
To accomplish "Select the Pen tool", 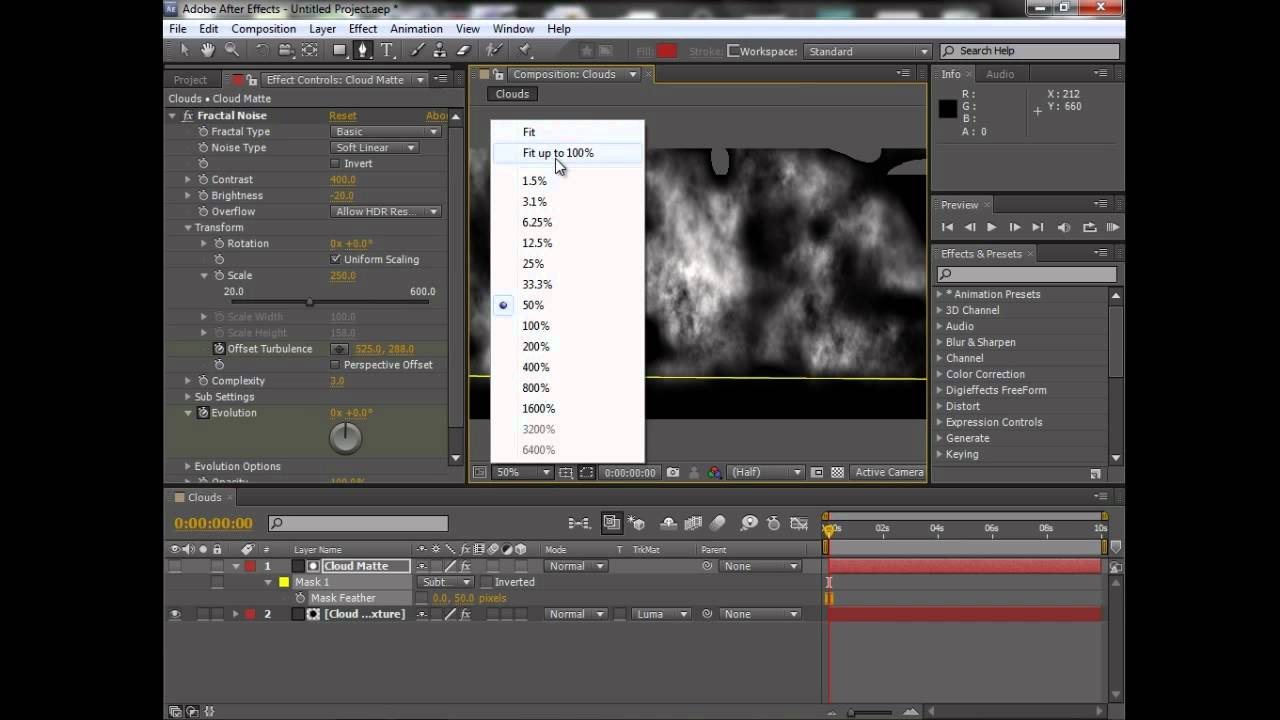I will [x=363, y=50].
